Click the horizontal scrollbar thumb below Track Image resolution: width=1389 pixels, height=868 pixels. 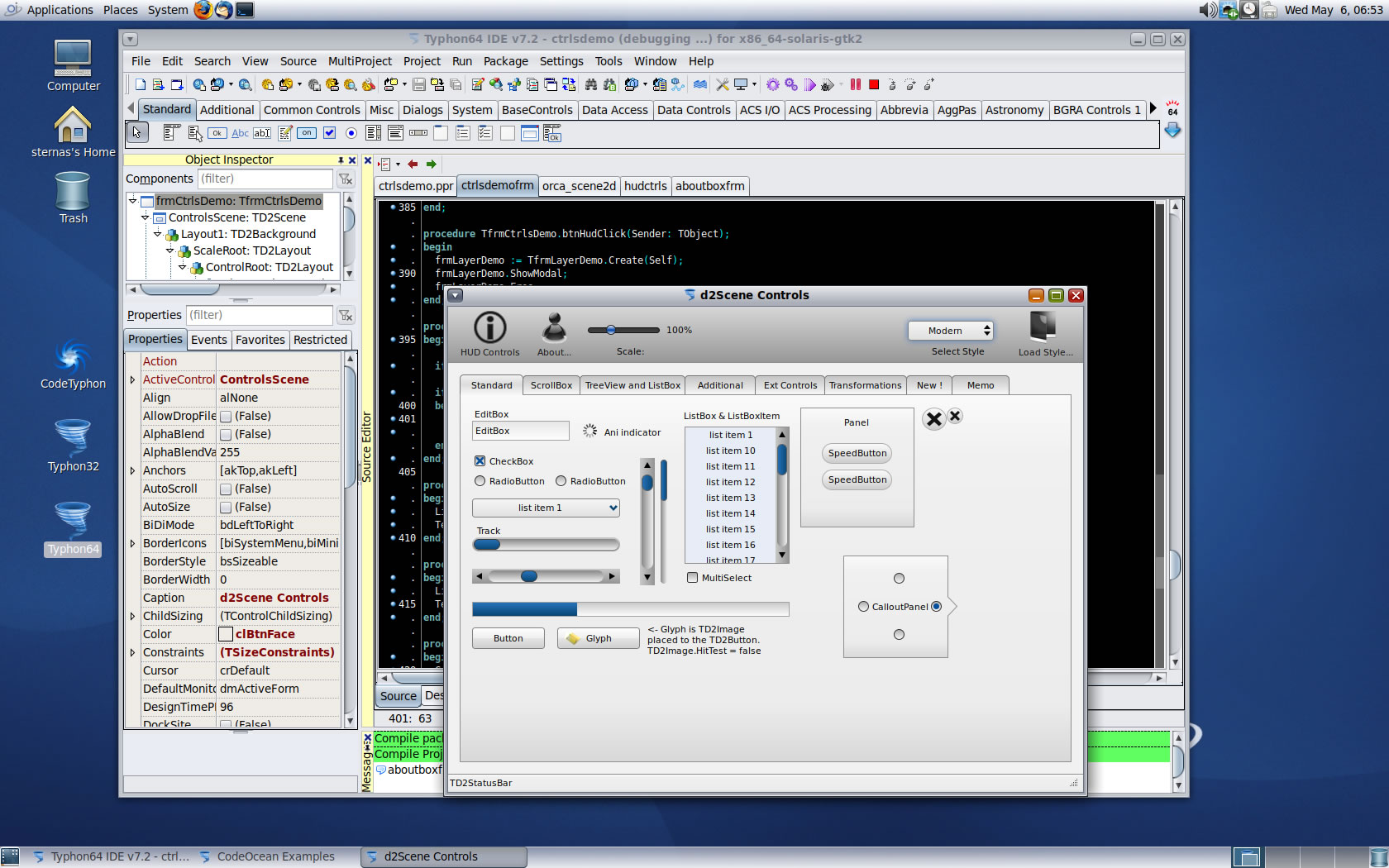(529, 576)
